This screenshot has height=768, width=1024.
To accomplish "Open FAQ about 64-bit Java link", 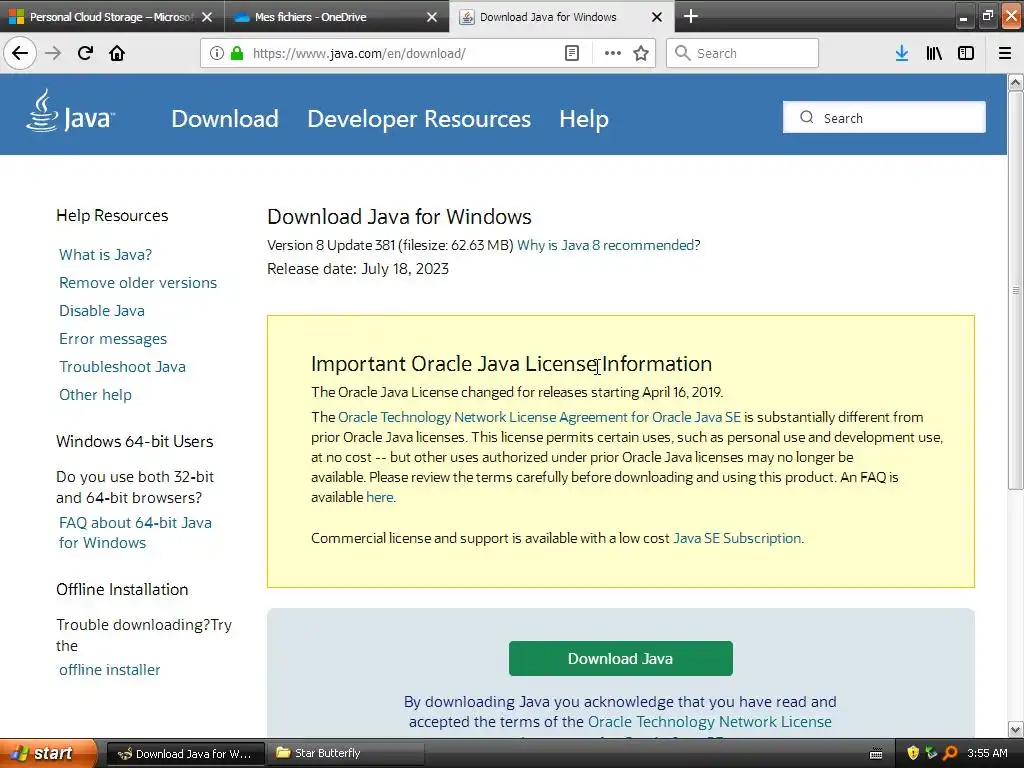I will [x=135, y=532].
